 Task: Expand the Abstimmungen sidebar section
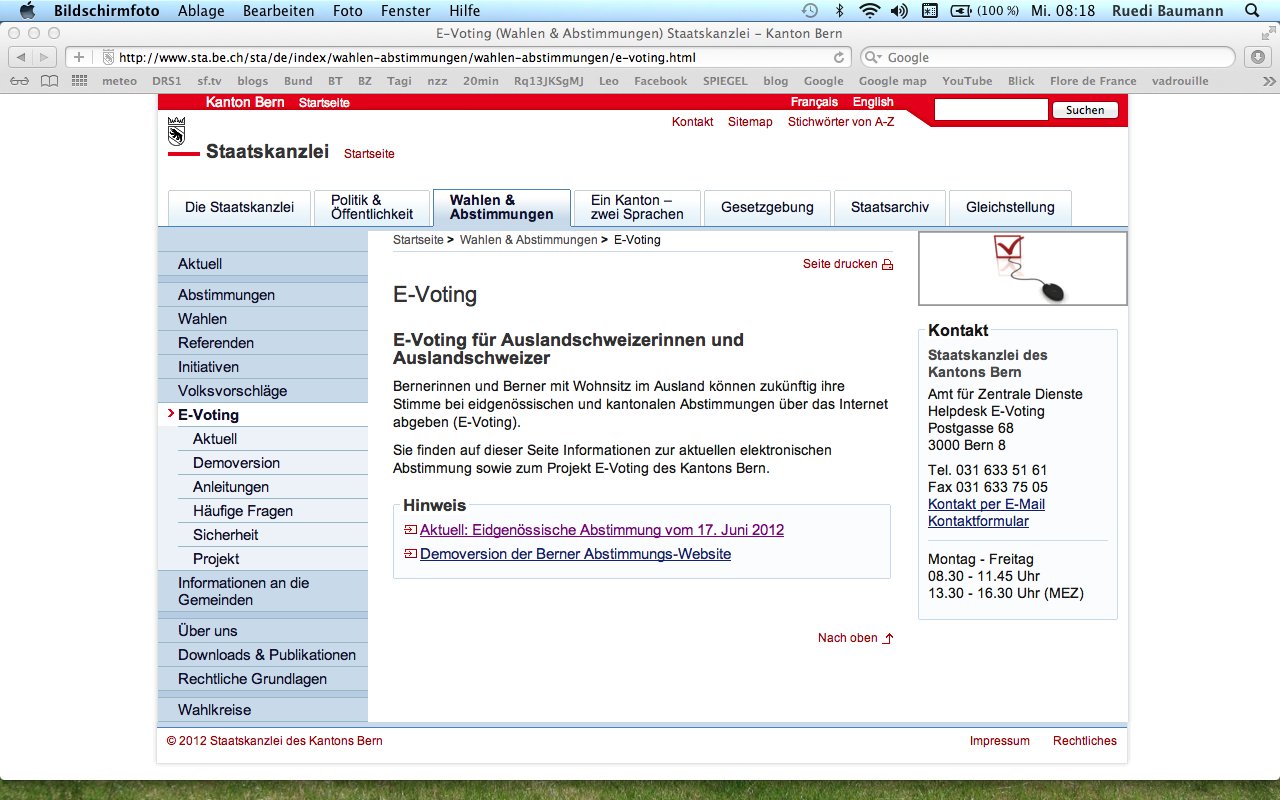point(226,295)
